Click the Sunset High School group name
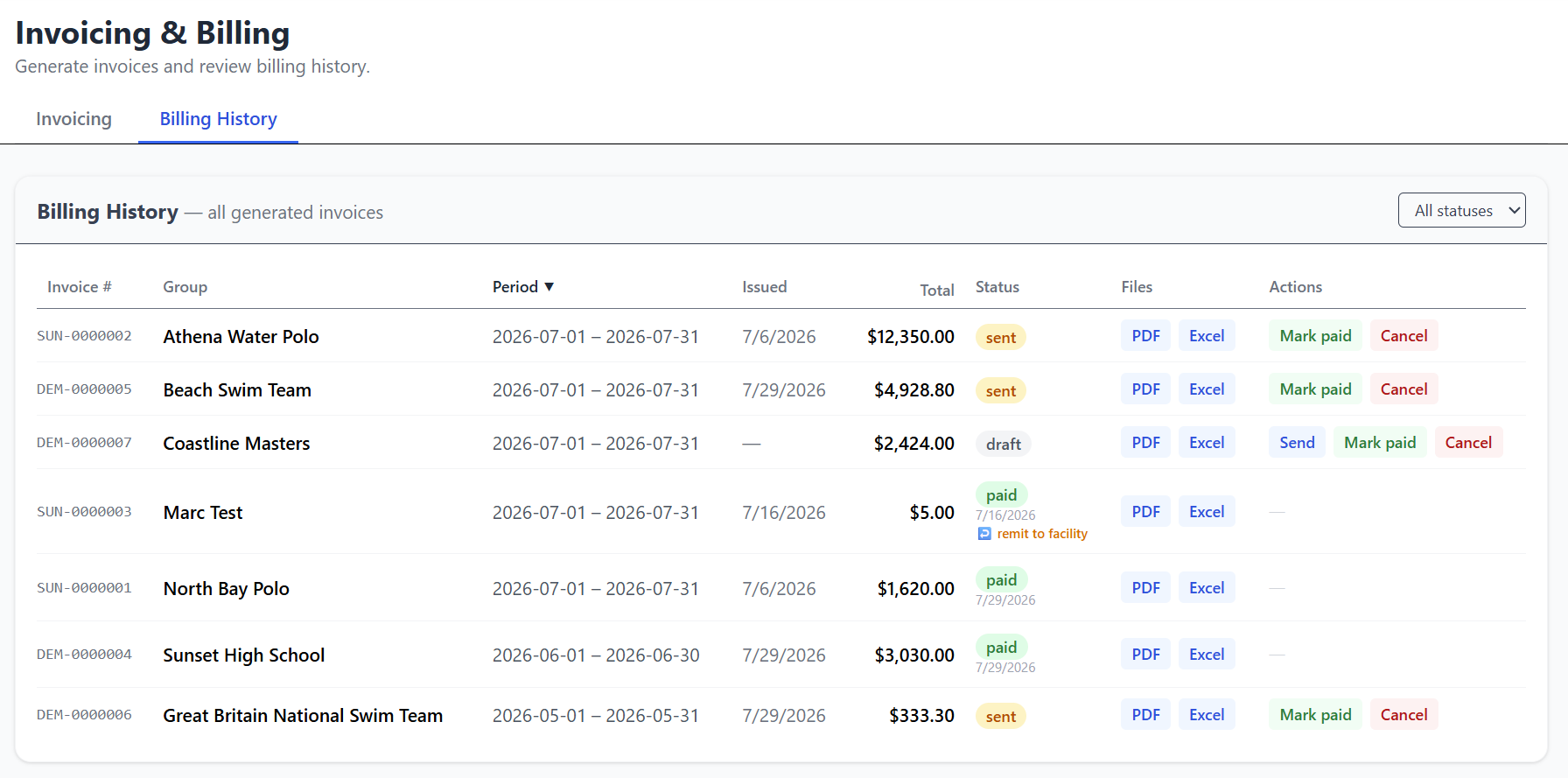 click(x=243, y=655)
